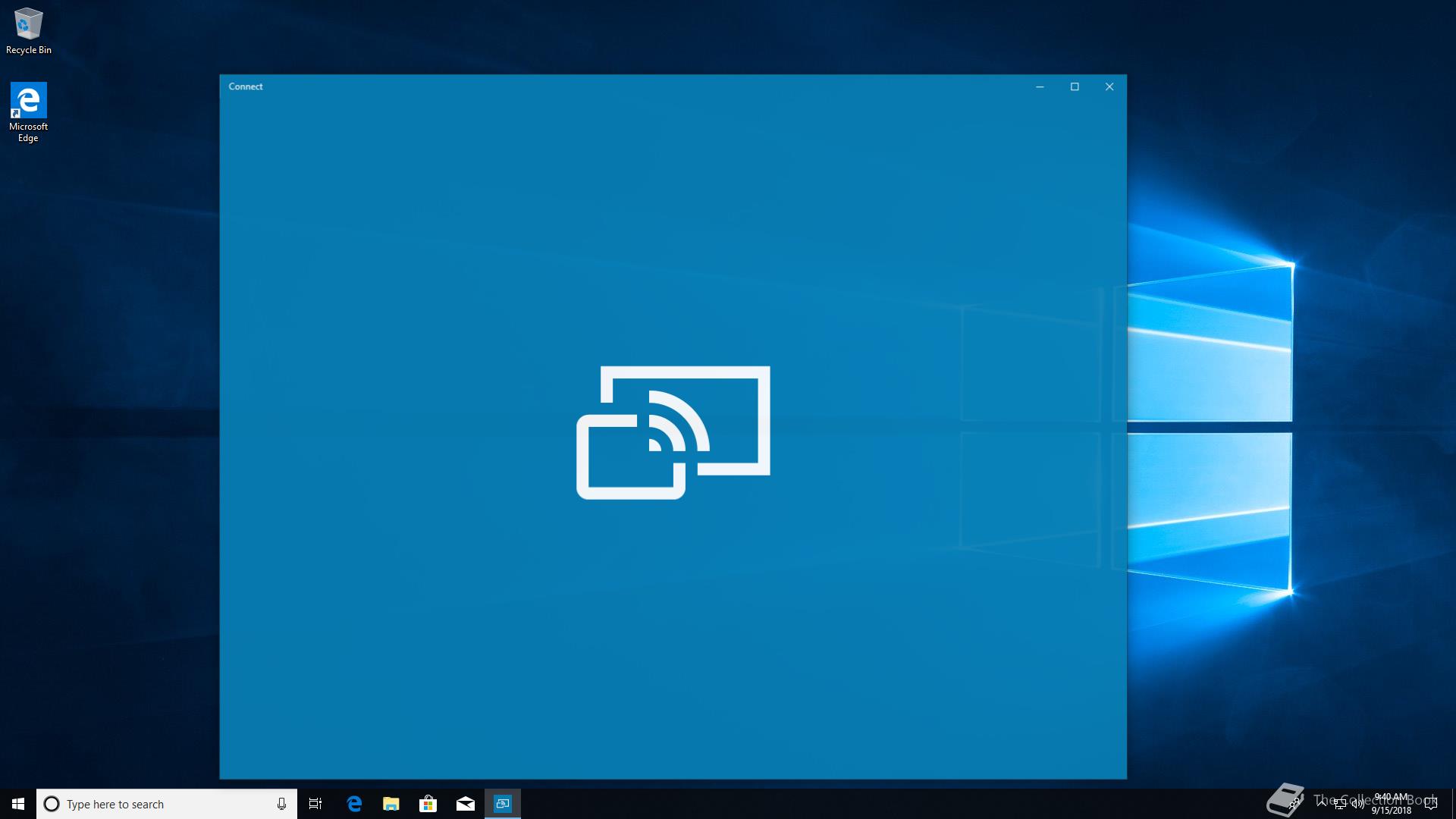The height and width of the screenshot is (819, 1456).
Task: Open Action Center notifications
Action: (1431, 804)
